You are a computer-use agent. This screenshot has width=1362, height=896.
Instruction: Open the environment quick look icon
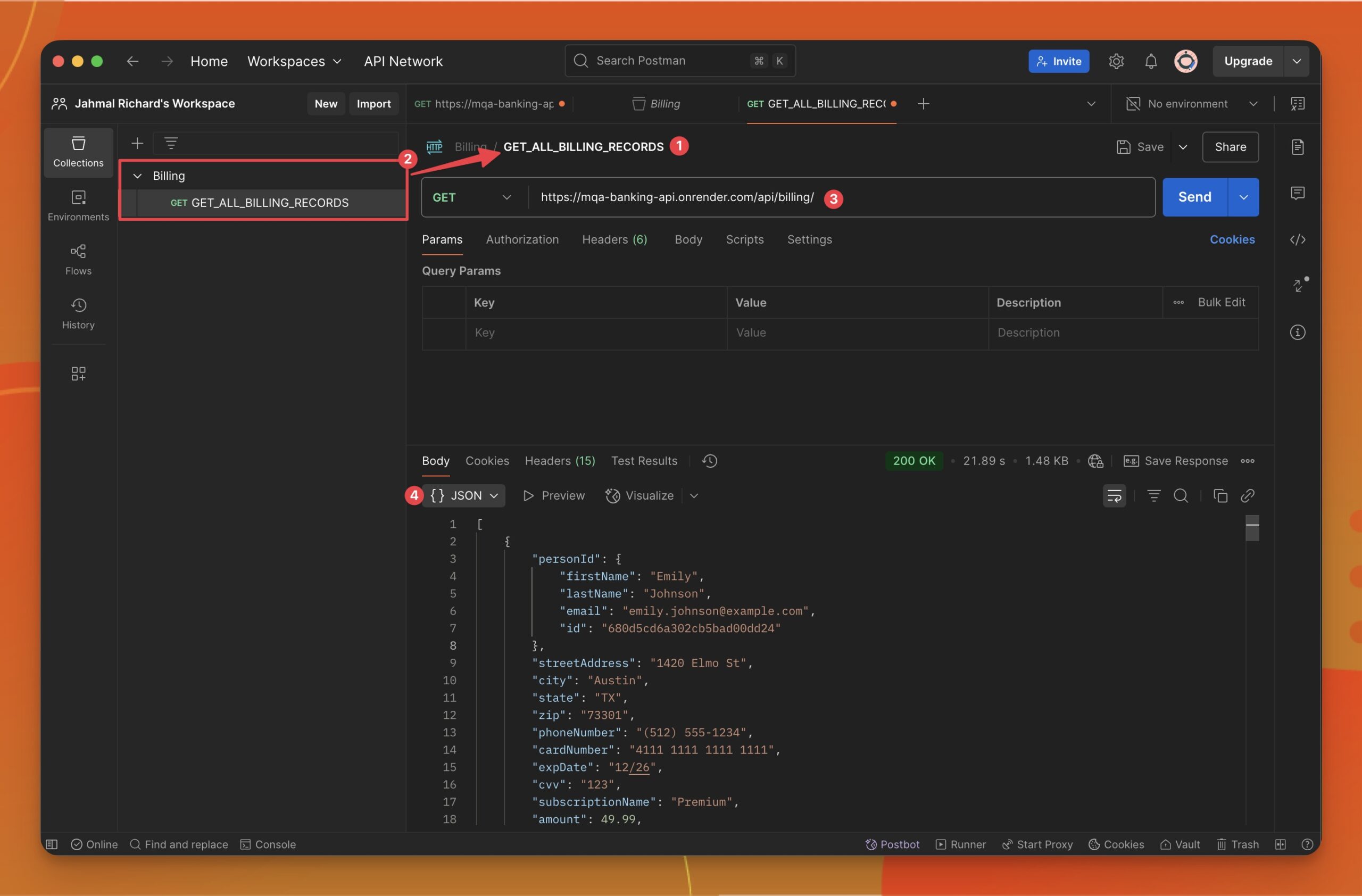click(x=1297, y=104)
